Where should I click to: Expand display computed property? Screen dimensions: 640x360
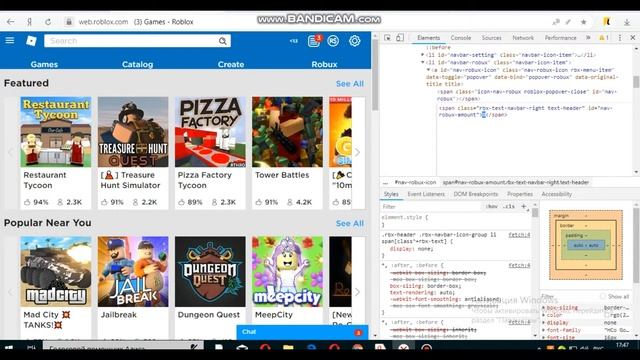point(543,322)
